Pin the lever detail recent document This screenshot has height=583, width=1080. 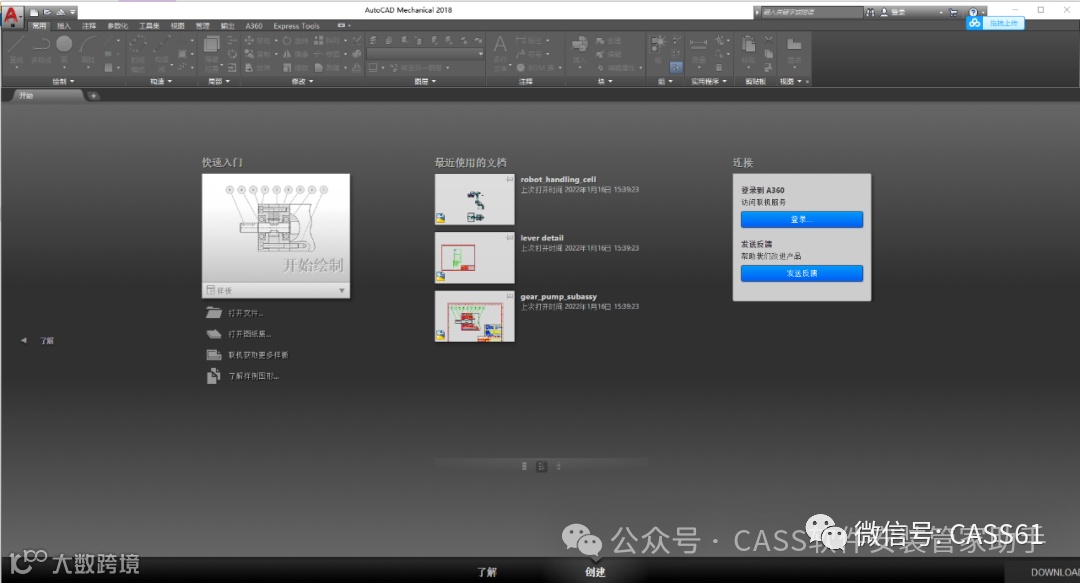click(510, 238)
